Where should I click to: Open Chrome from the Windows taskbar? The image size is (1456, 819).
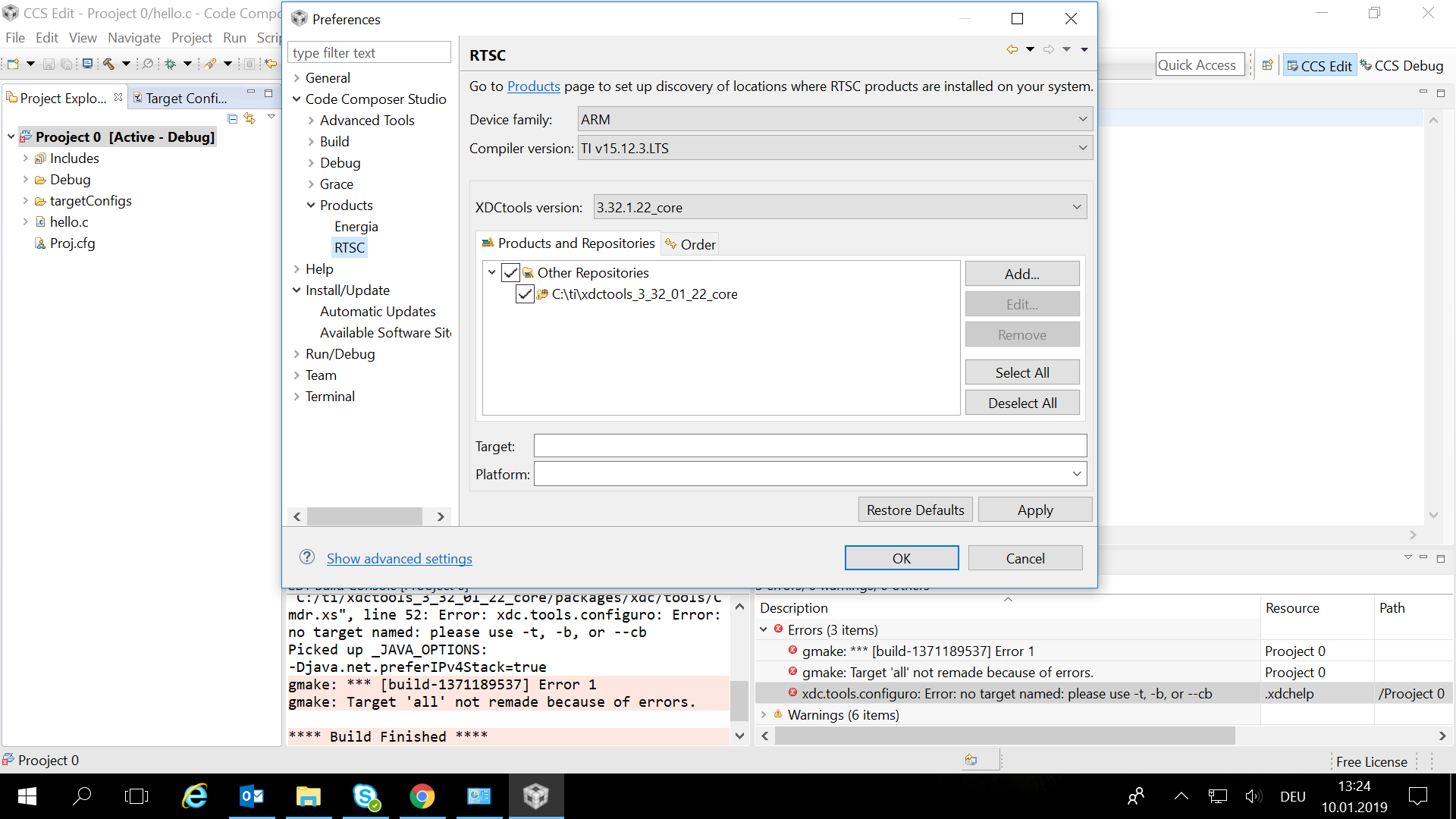422,796
